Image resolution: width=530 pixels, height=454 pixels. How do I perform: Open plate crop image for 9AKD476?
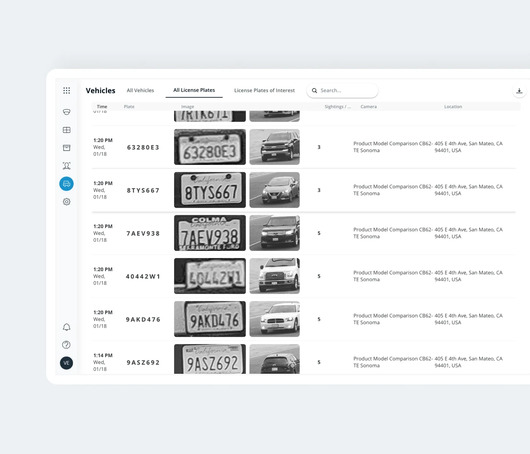pos(210,319)
